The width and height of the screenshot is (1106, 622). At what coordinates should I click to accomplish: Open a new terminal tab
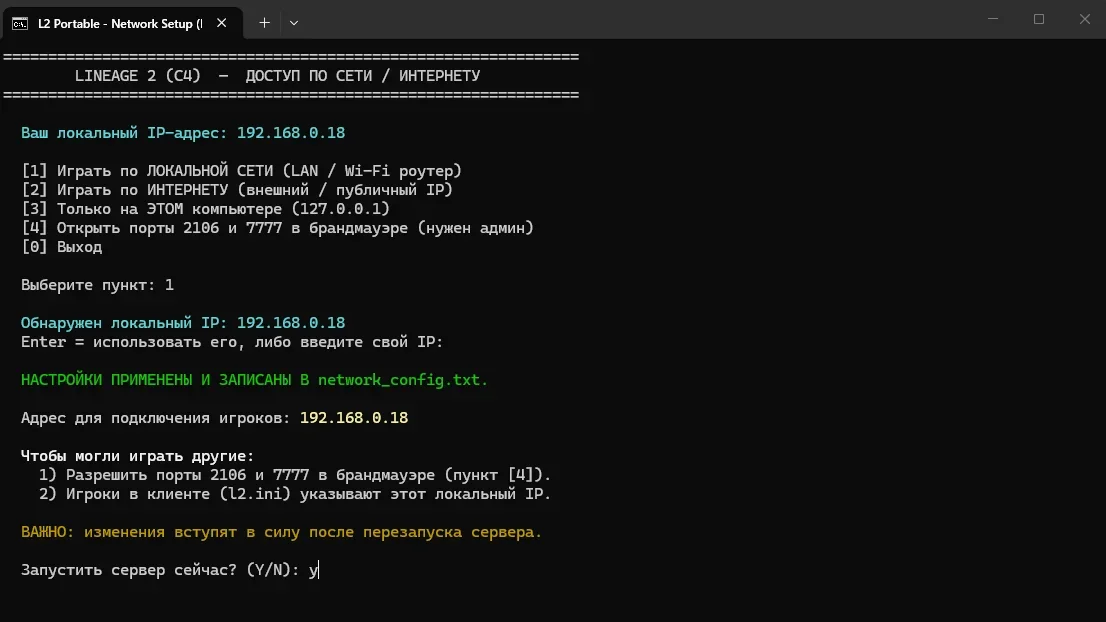tap(265, 23)
